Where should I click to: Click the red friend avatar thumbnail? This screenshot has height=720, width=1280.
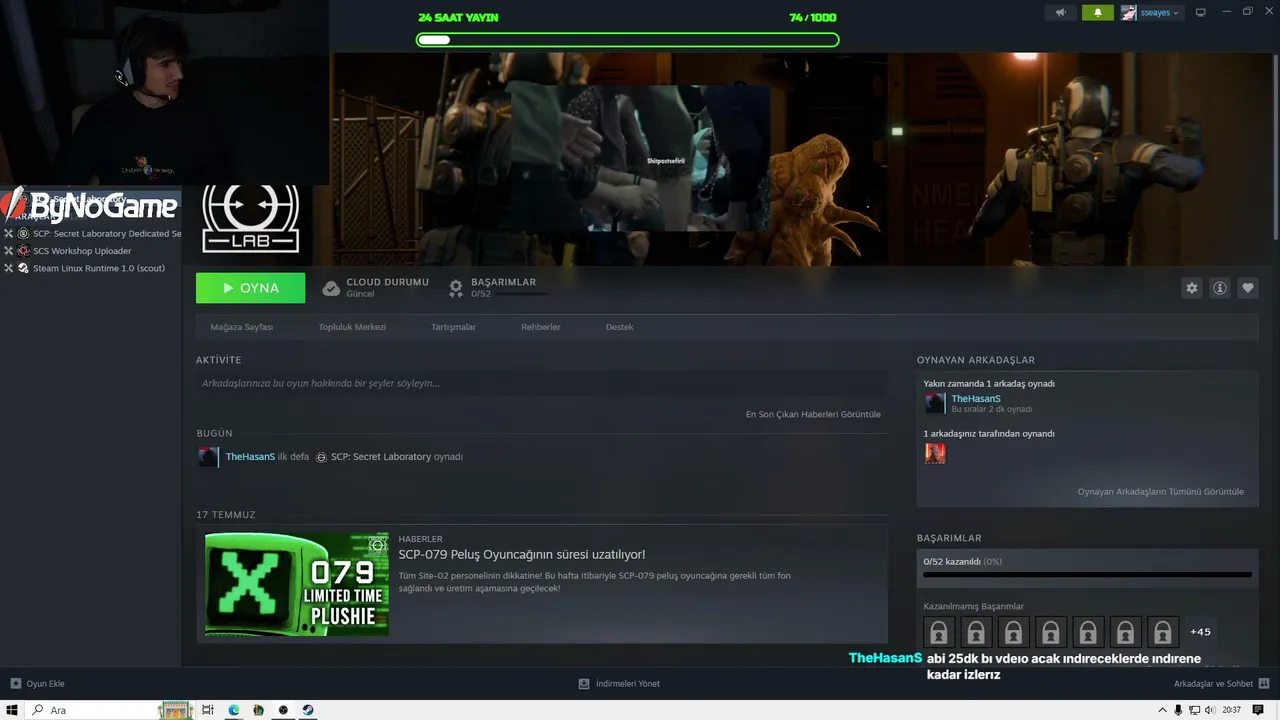935,453
